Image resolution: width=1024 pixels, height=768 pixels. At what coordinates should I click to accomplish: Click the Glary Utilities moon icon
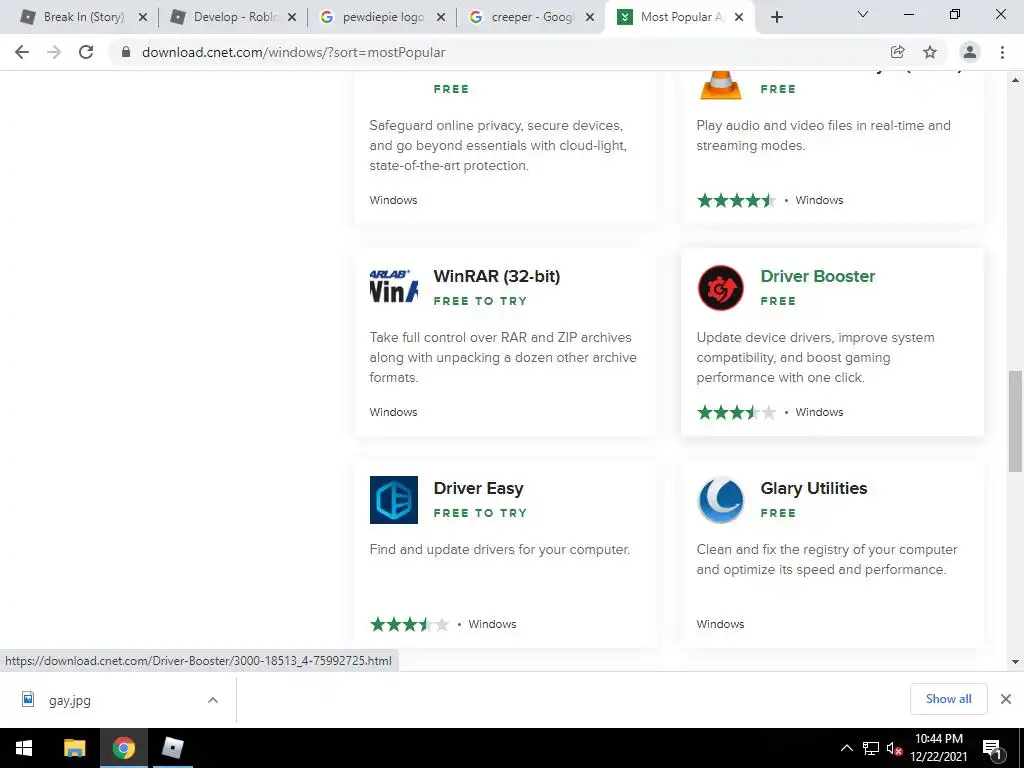coord(720,500)
